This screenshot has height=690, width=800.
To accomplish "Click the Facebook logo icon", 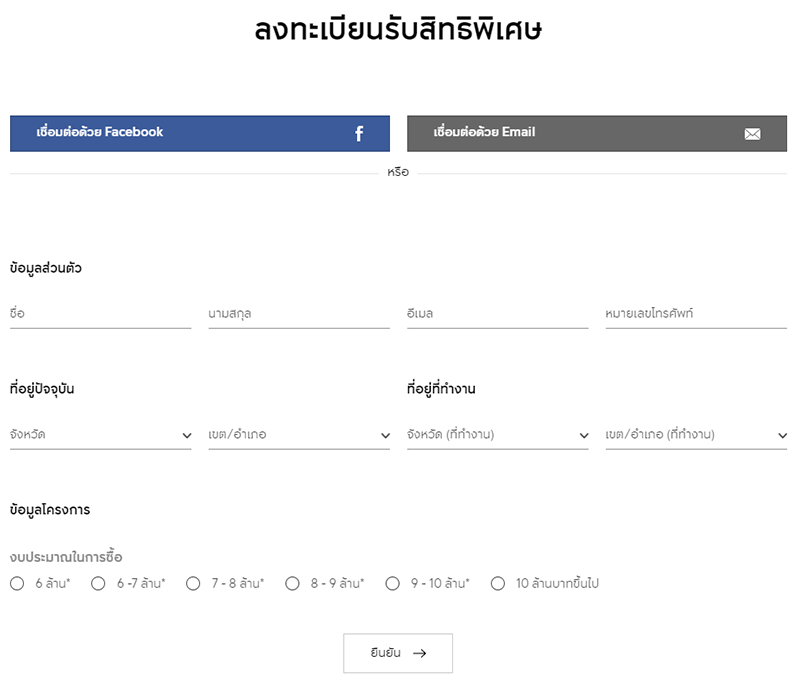I will [360, 134].
